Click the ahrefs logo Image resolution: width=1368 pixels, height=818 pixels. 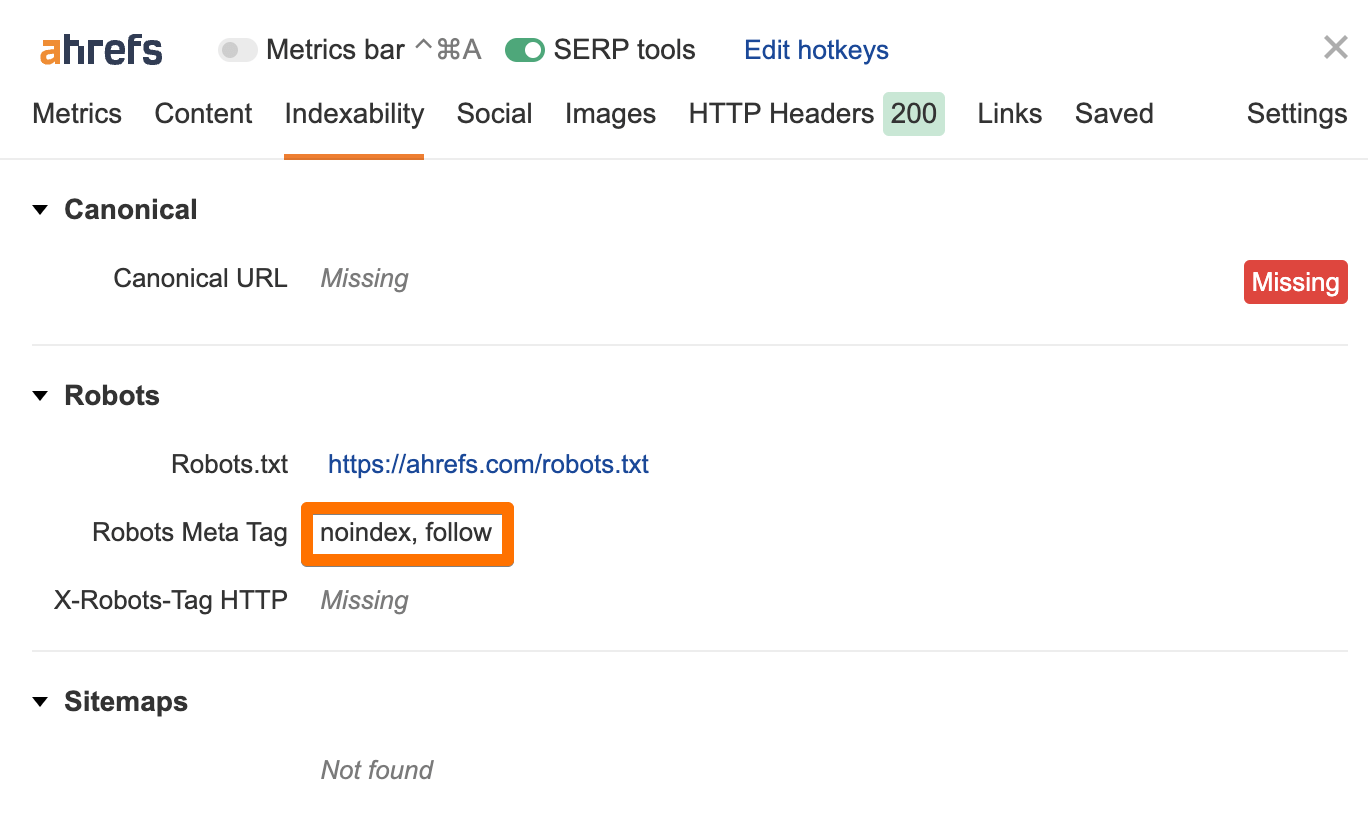pyautogui.click(x=99, y=49)
